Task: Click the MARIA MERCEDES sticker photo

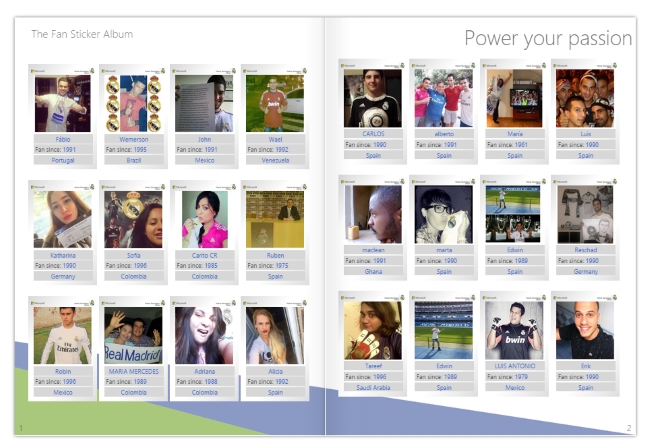Action: 133,334
